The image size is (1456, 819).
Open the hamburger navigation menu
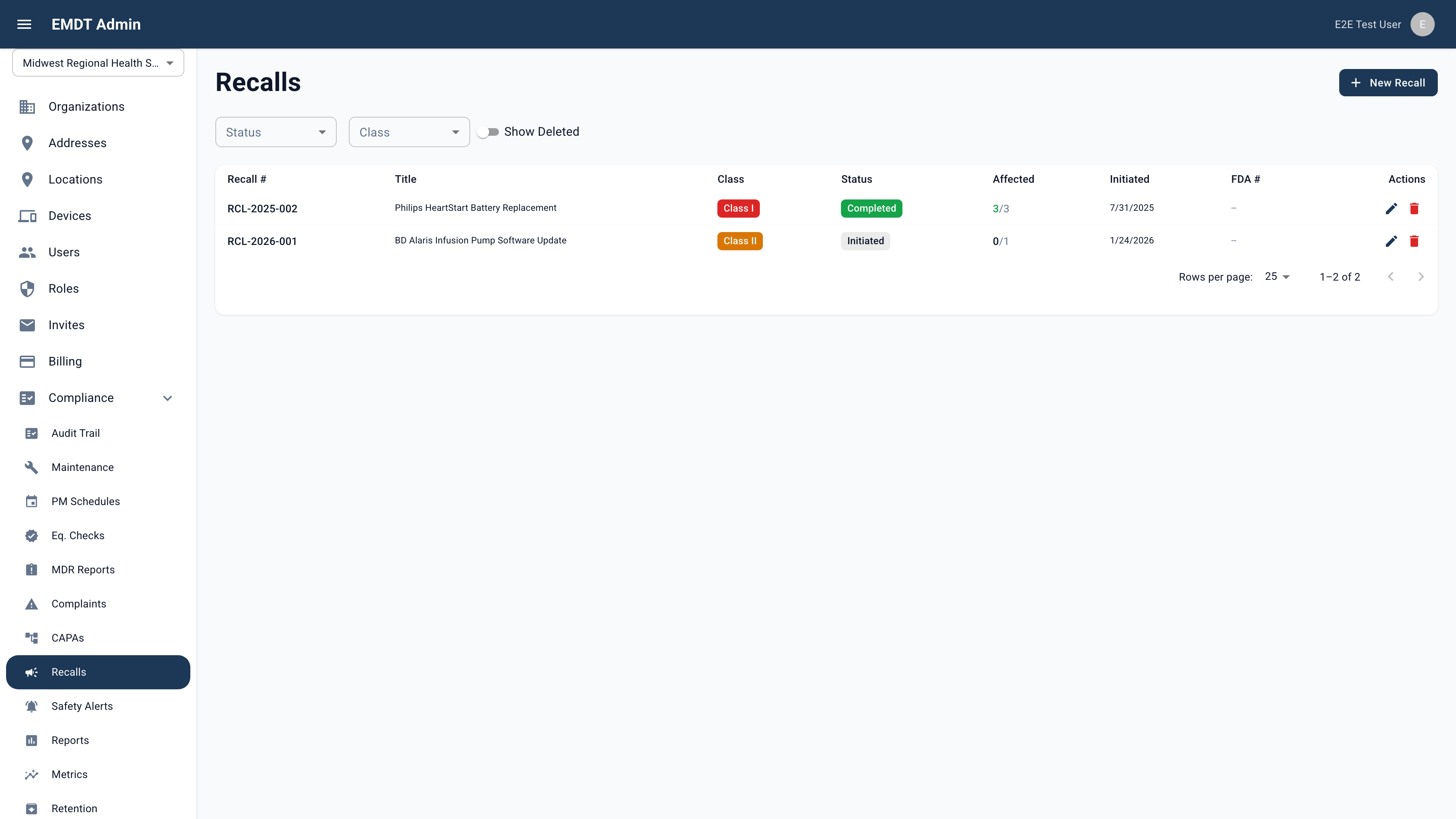click(24, 24)
